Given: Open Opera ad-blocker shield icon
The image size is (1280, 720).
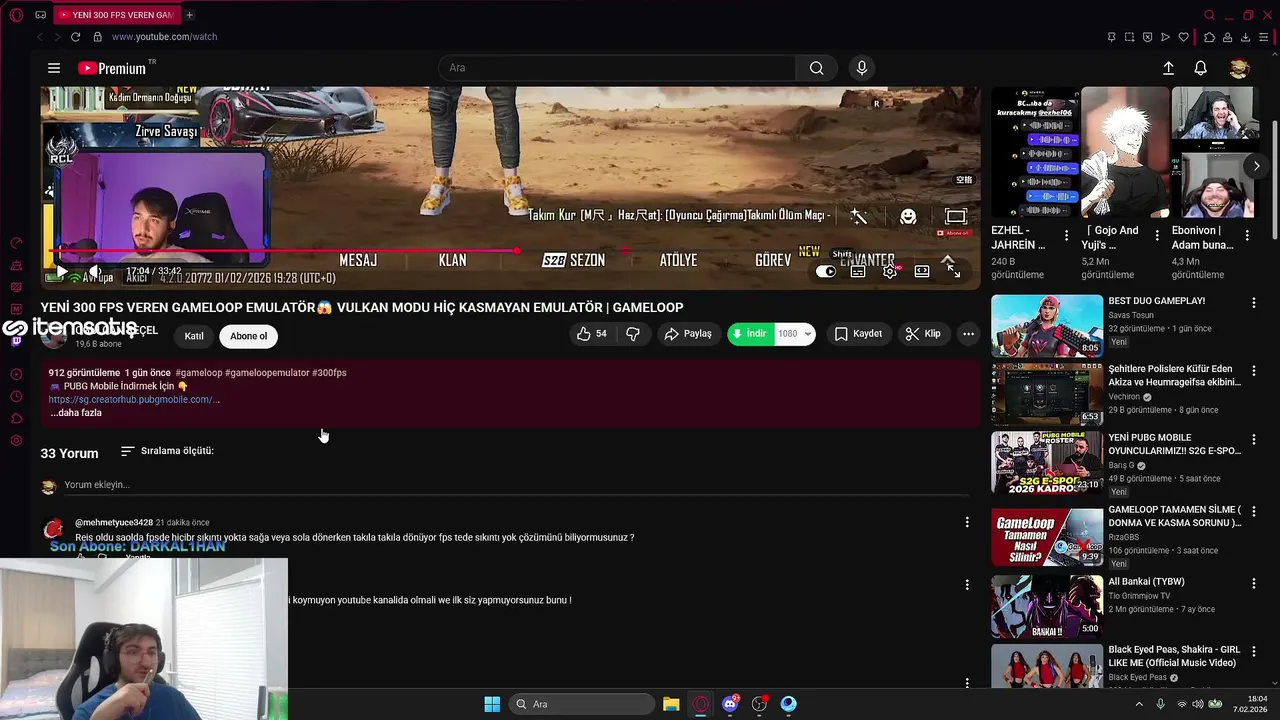Looking at the screenshot, I should tap(1148, 37).
